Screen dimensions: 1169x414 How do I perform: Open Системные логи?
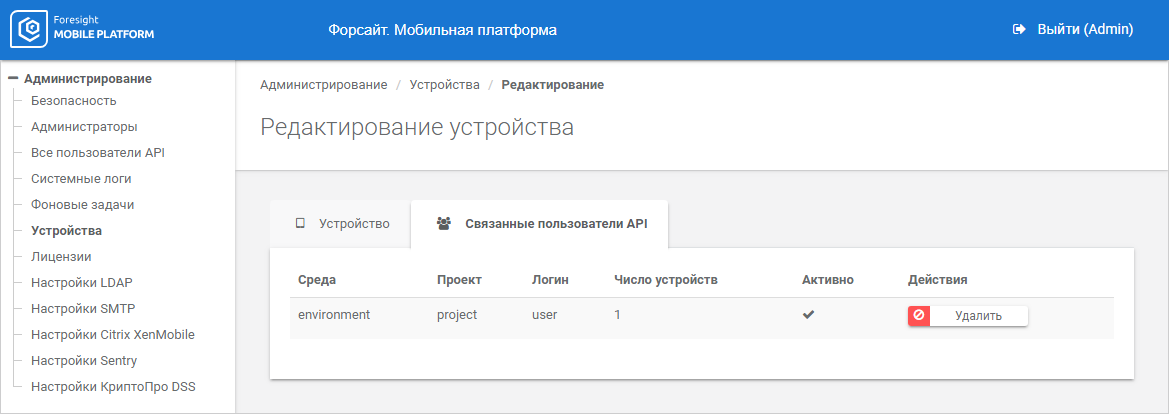pyautogui.click(x=81, y=179)
